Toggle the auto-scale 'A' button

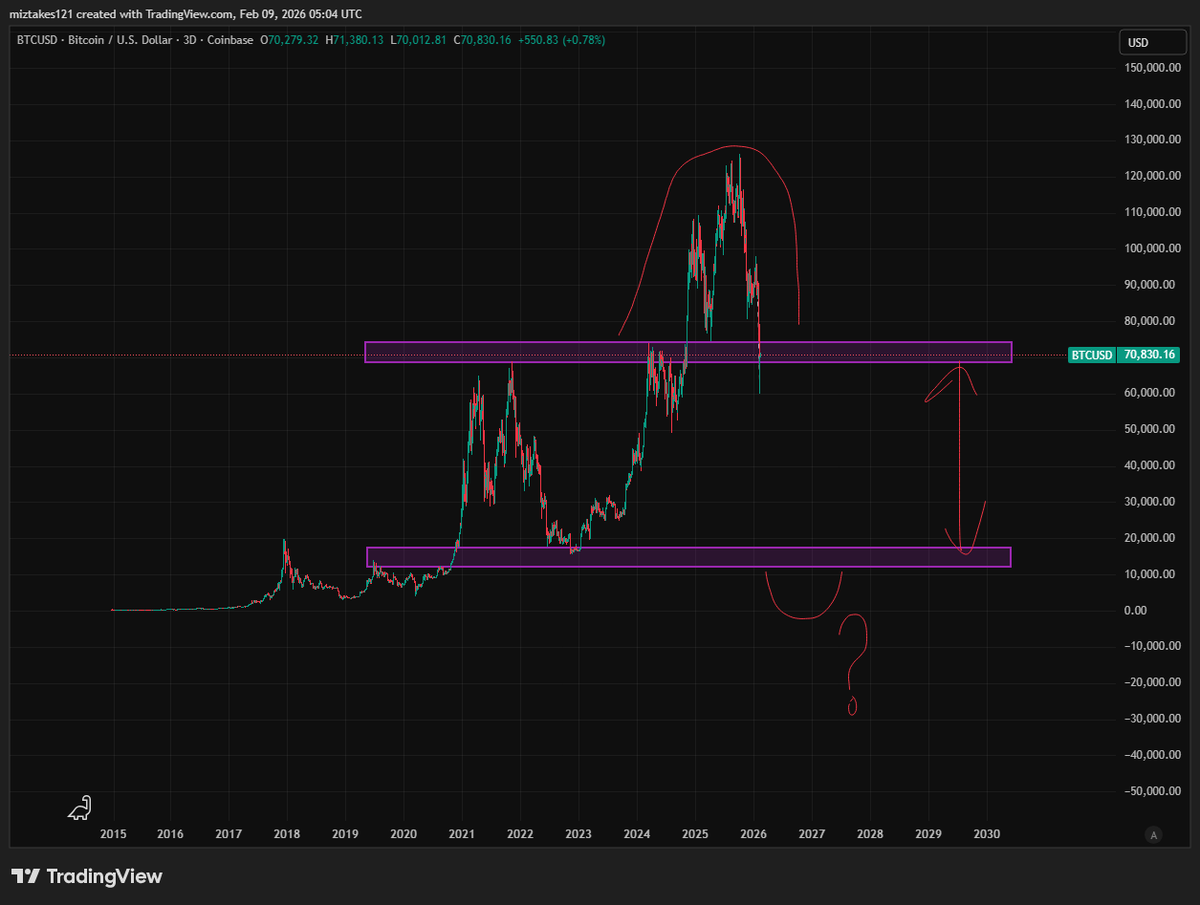(x=1154, y=834)
